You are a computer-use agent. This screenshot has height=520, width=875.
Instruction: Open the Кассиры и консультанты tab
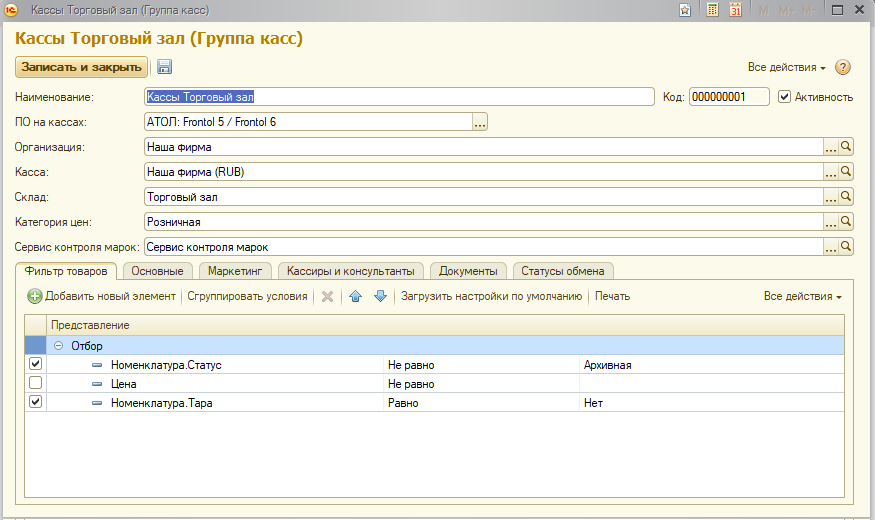coord(351,271)
